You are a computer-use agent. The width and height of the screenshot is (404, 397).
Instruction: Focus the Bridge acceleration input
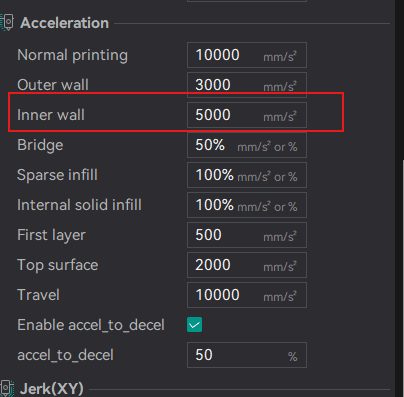click(247, 145)
